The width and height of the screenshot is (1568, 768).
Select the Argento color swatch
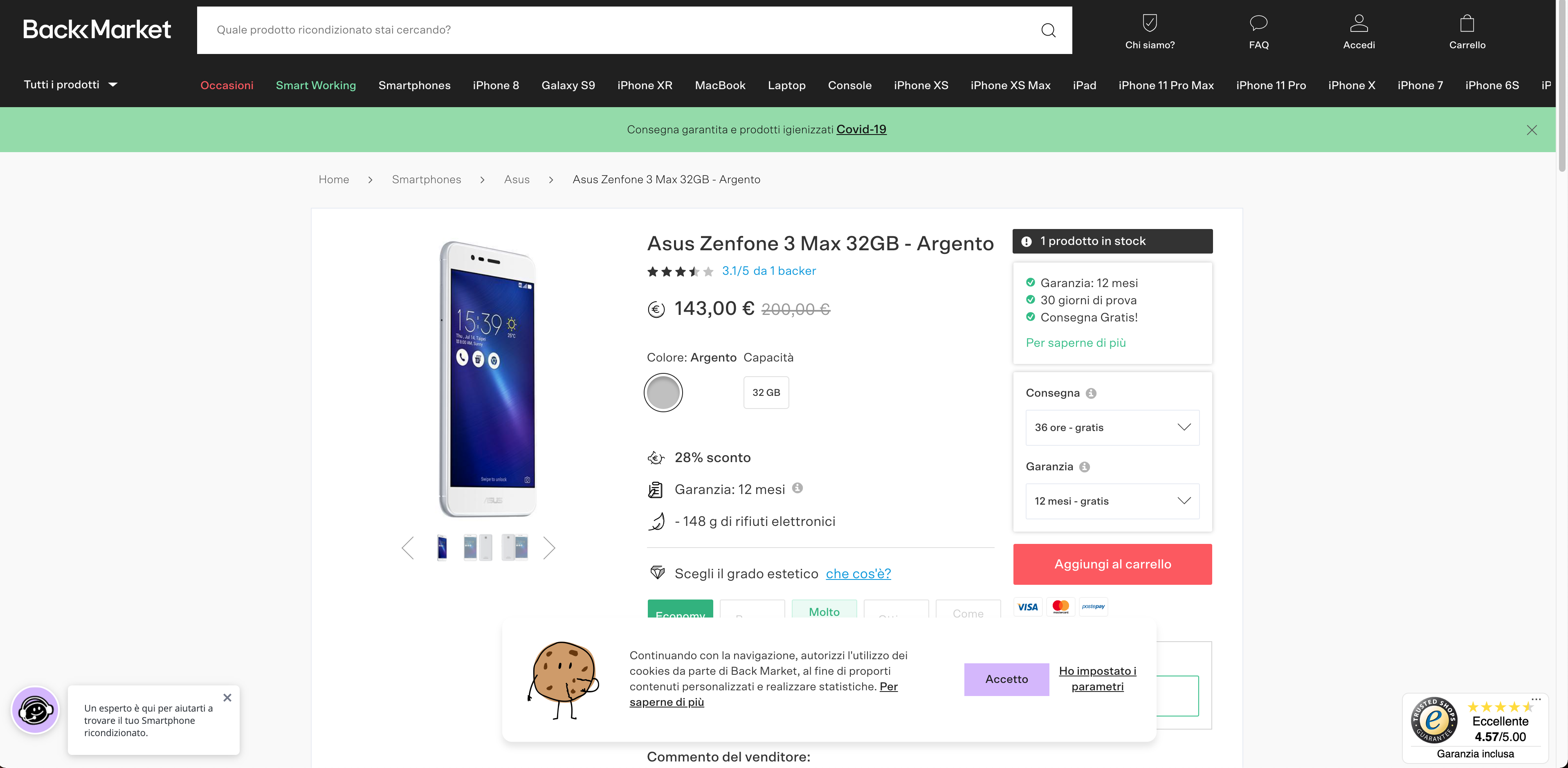point(663,393)
